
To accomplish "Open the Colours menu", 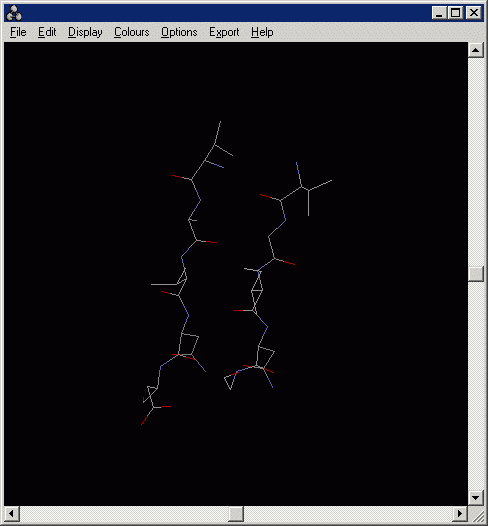I will coord(131,32).
